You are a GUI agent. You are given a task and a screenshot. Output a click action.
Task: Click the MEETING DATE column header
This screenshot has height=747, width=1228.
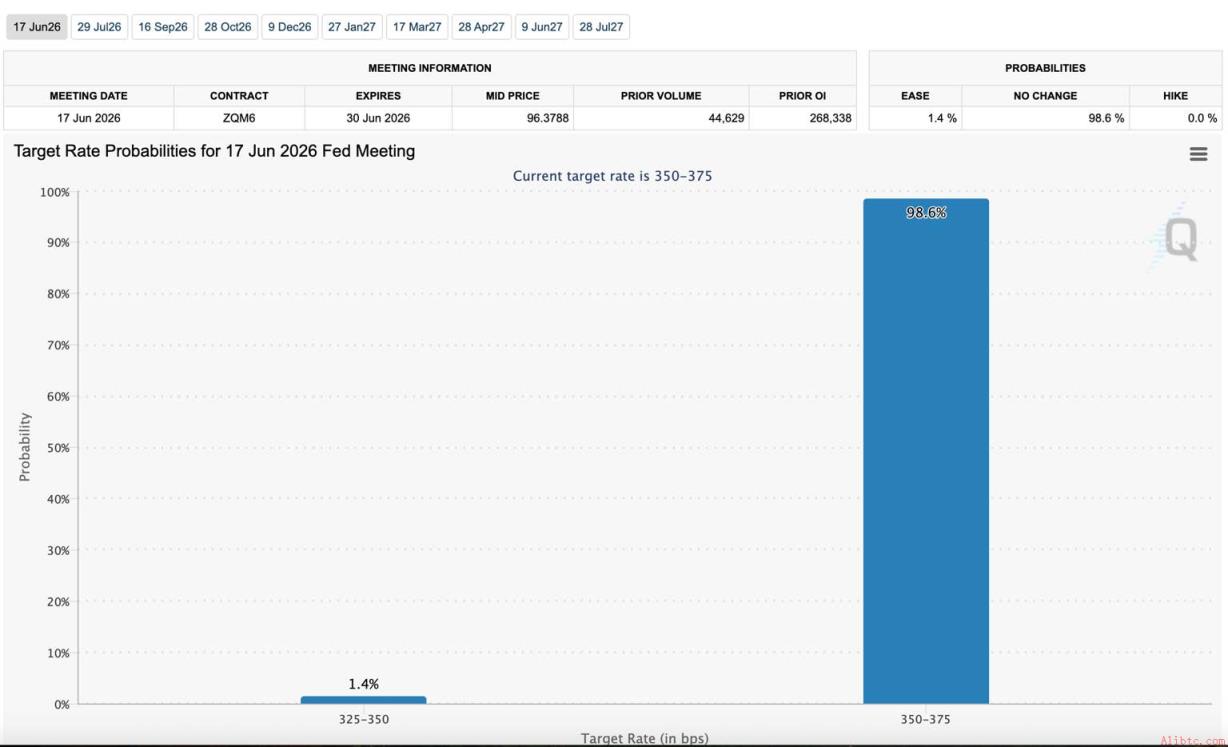pyautogui.click(x=89, y=96)
